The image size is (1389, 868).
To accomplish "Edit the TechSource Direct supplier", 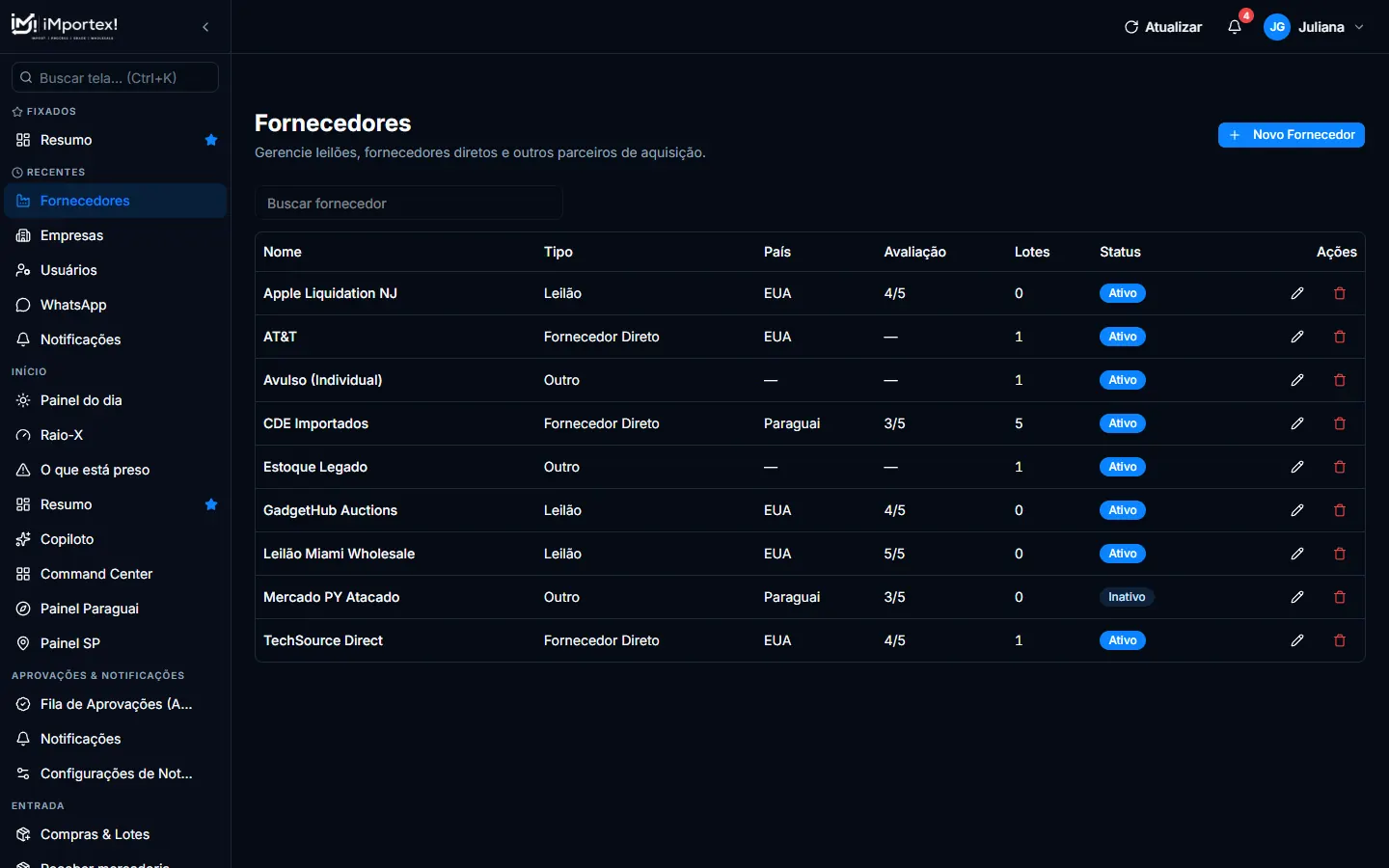I will 1297,640.
